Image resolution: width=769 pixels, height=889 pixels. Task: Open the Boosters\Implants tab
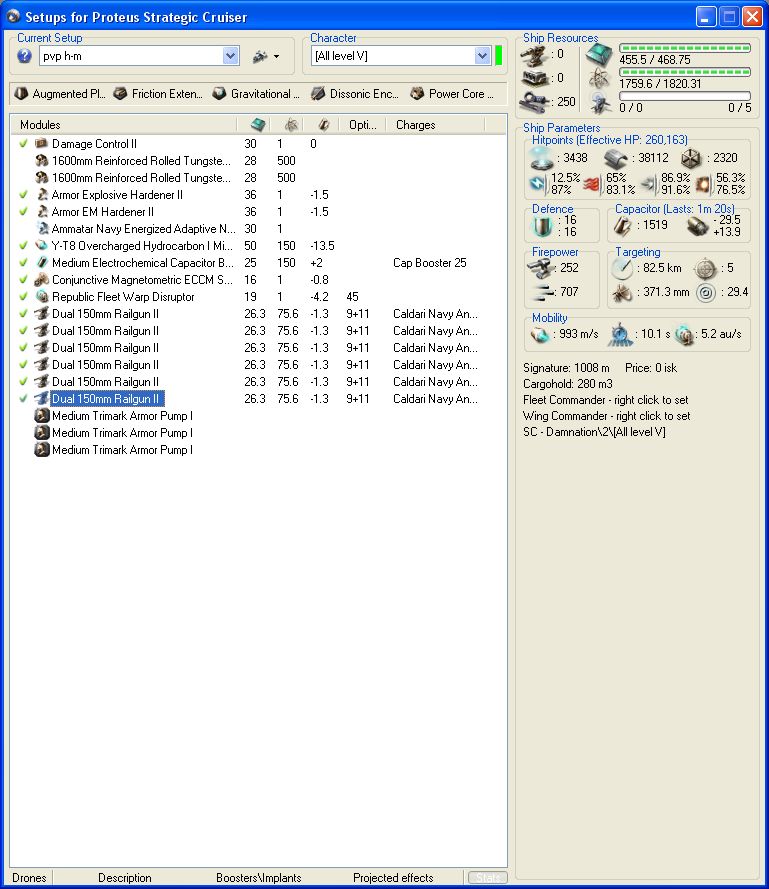(x=259, y=878)
